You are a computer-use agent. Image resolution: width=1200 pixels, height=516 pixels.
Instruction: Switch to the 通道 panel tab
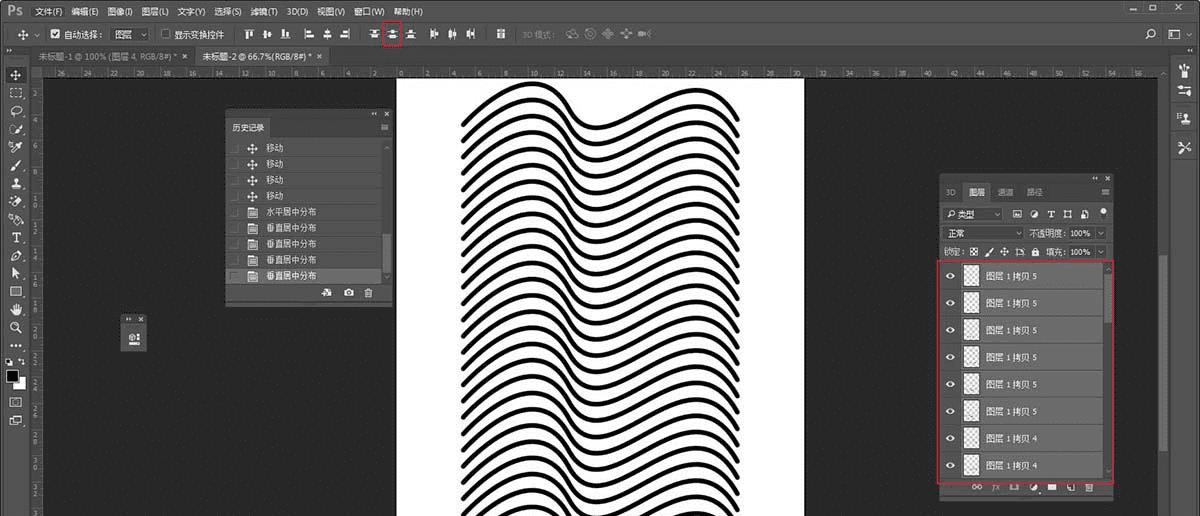pyautogui.click(x=1005, y=192)
